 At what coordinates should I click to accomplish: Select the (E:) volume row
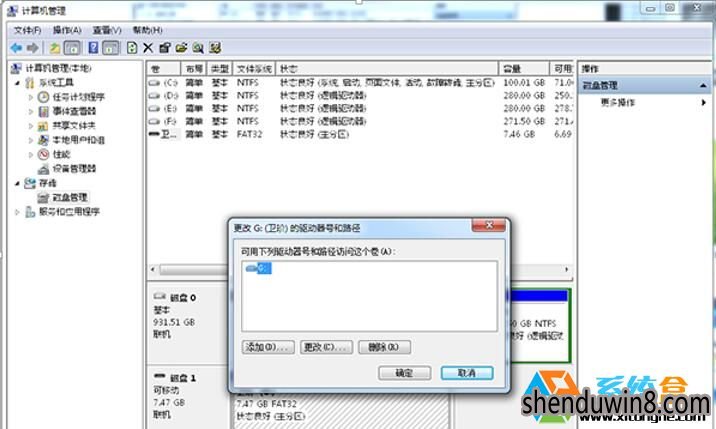click(360, 108)
